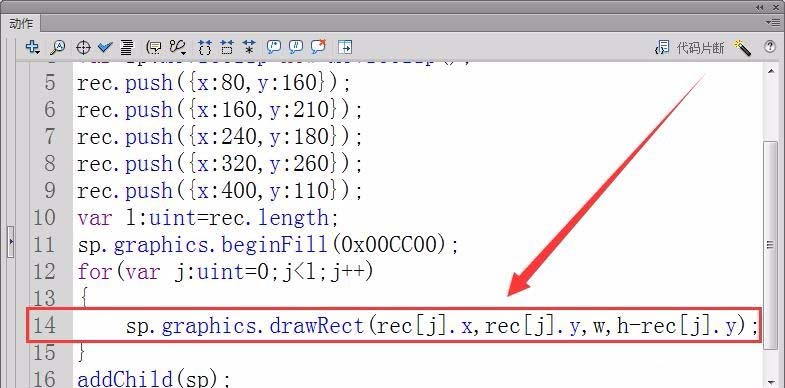Click the Insert target path crosshair icon
The image size is (785, 388).
coord(83,48)
